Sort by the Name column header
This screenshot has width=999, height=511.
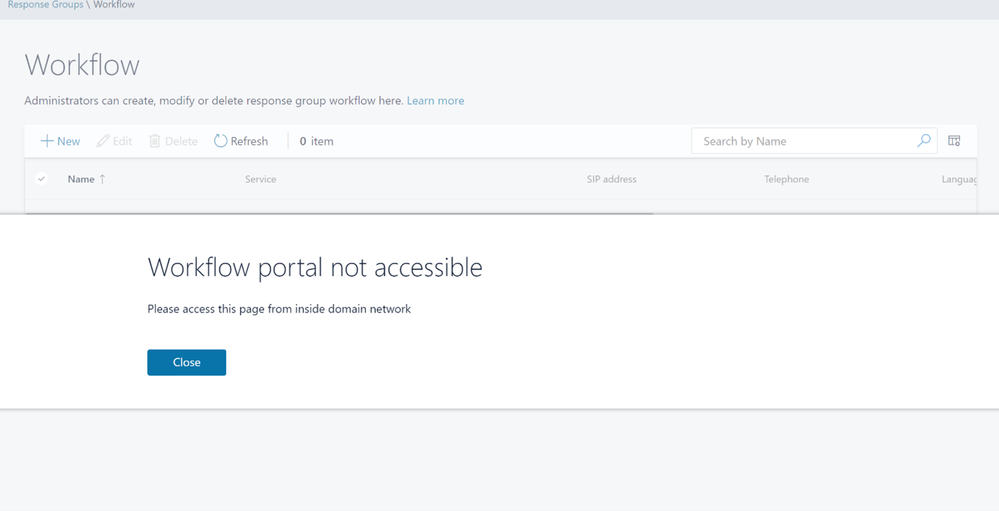(81, 179)
